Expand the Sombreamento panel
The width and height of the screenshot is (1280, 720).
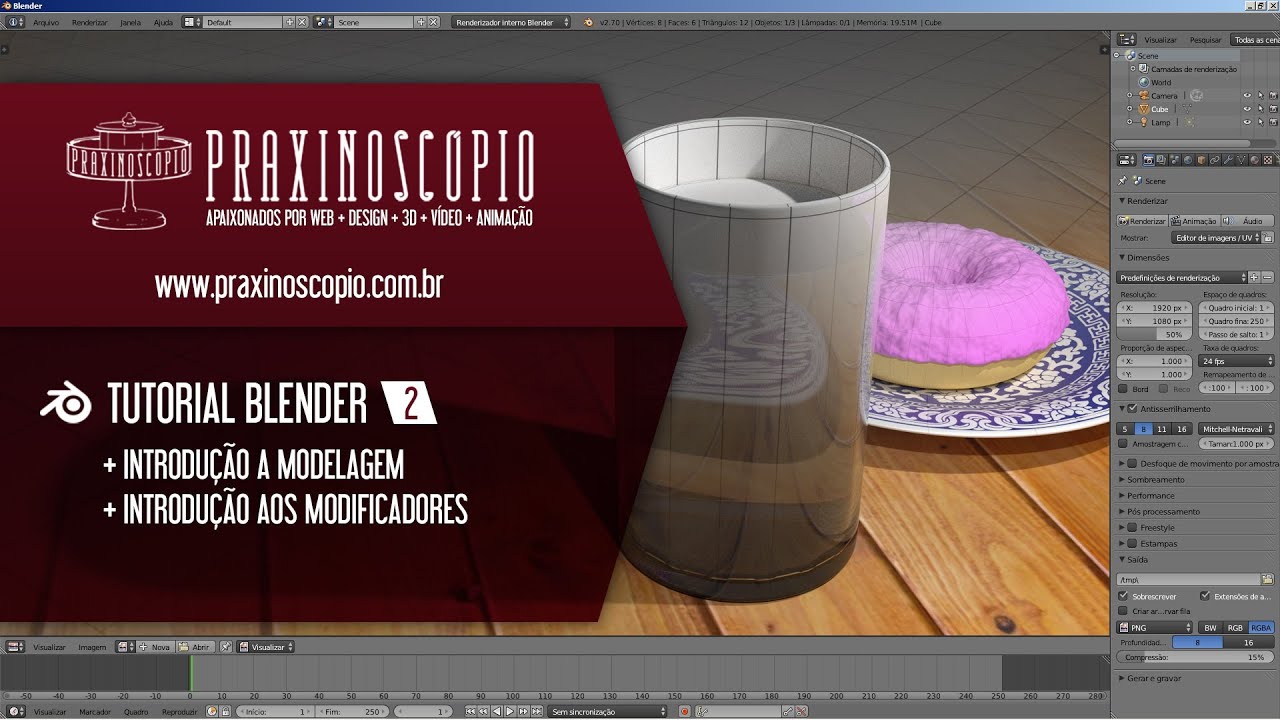pyautogui.click(x=1155, y=480)
